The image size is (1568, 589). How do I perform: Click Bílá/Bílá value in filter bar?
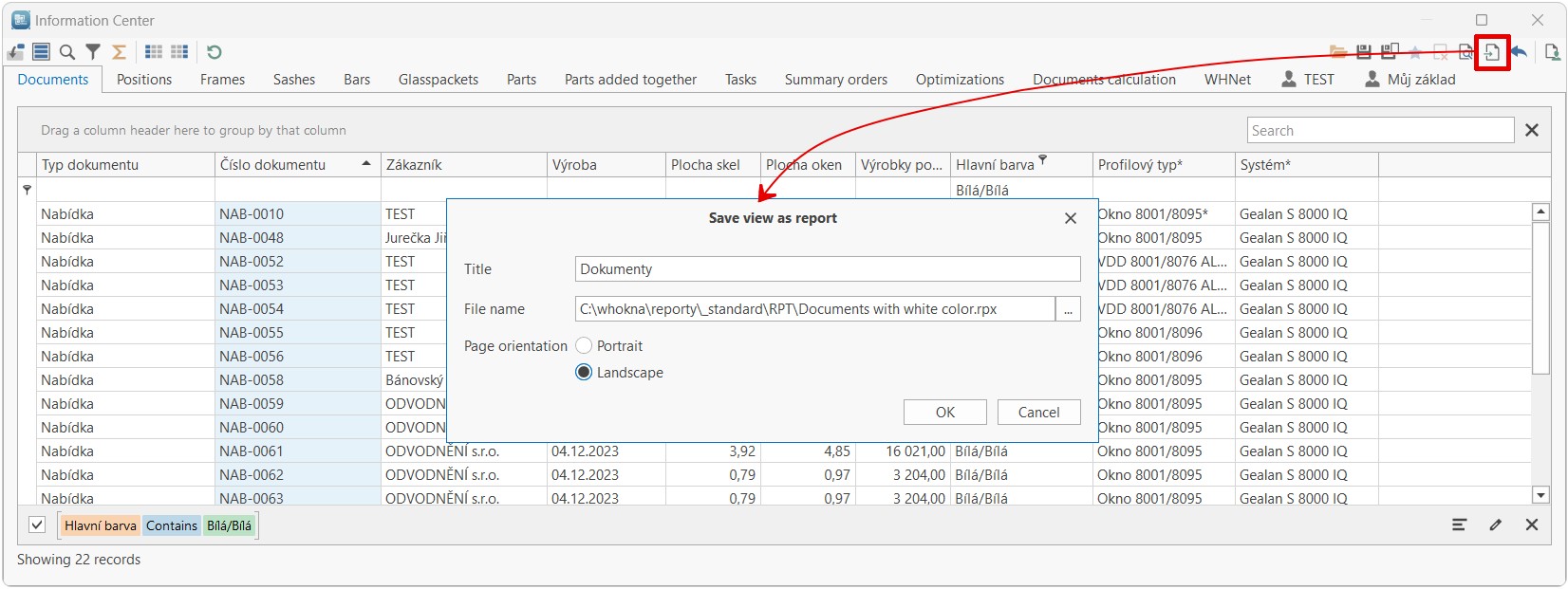pyautogui.click(x=230, y=525)
